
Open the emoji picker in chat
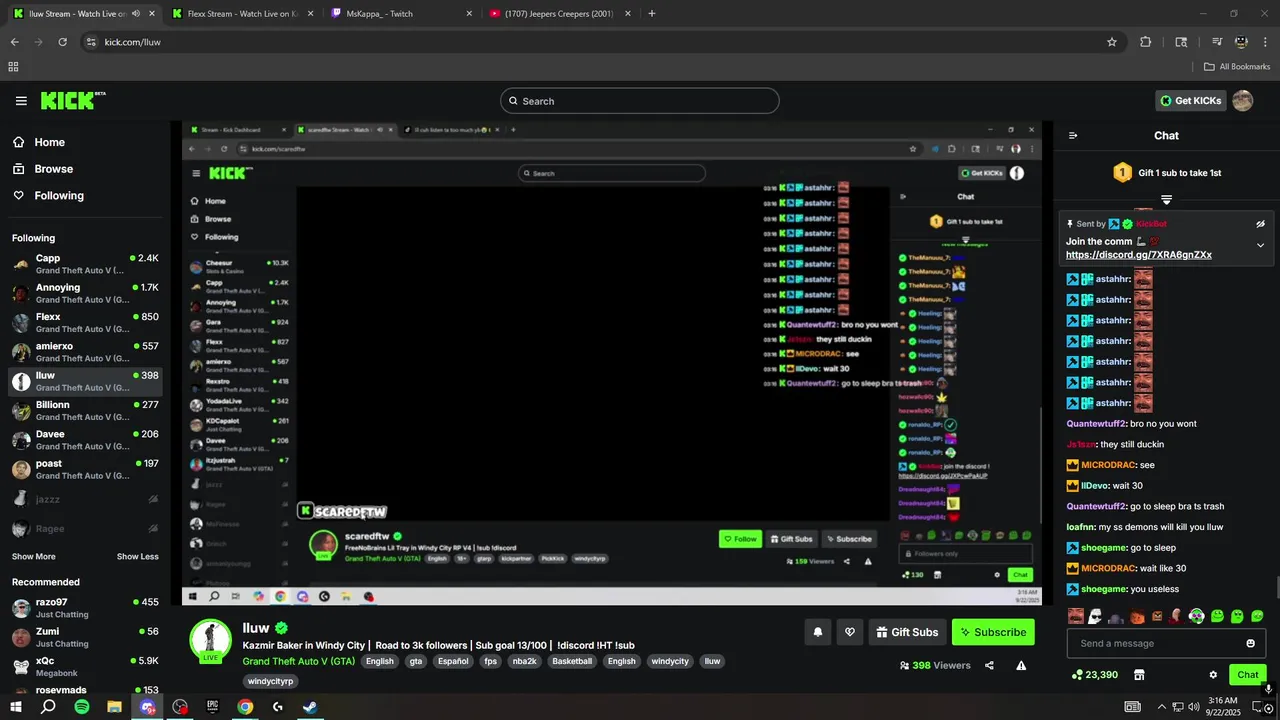[1250, 643]
